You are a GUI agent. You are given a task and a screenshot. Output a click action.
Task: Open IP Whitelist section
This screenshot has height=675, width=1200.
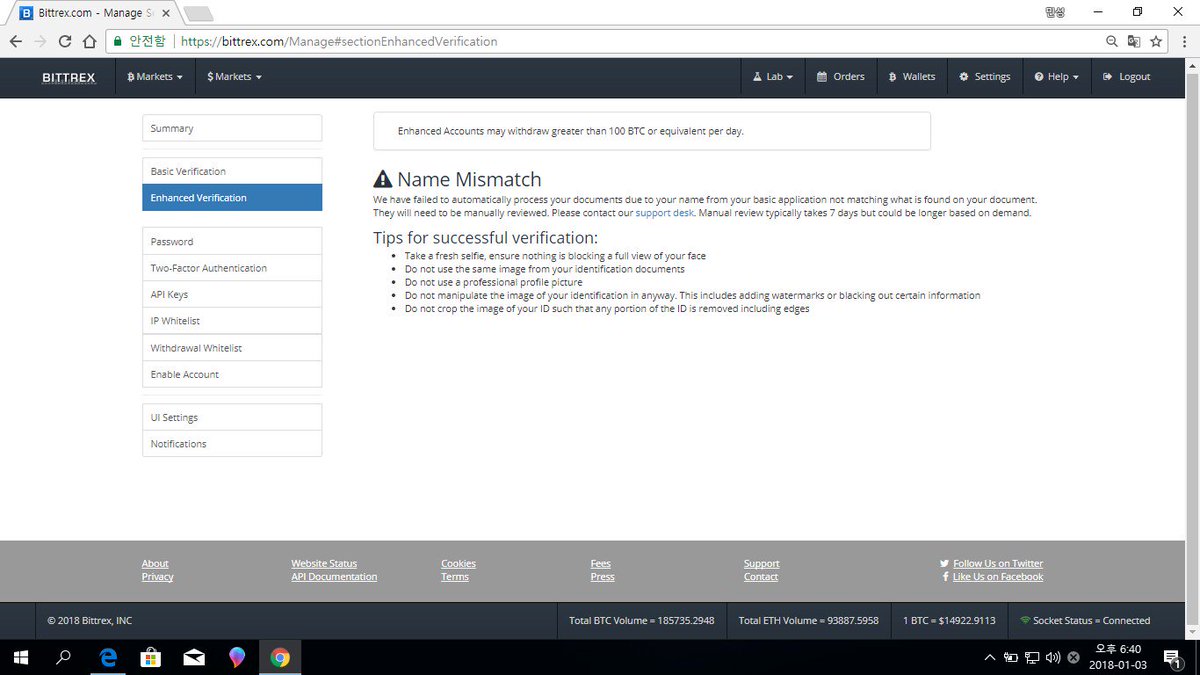point(232,321)
